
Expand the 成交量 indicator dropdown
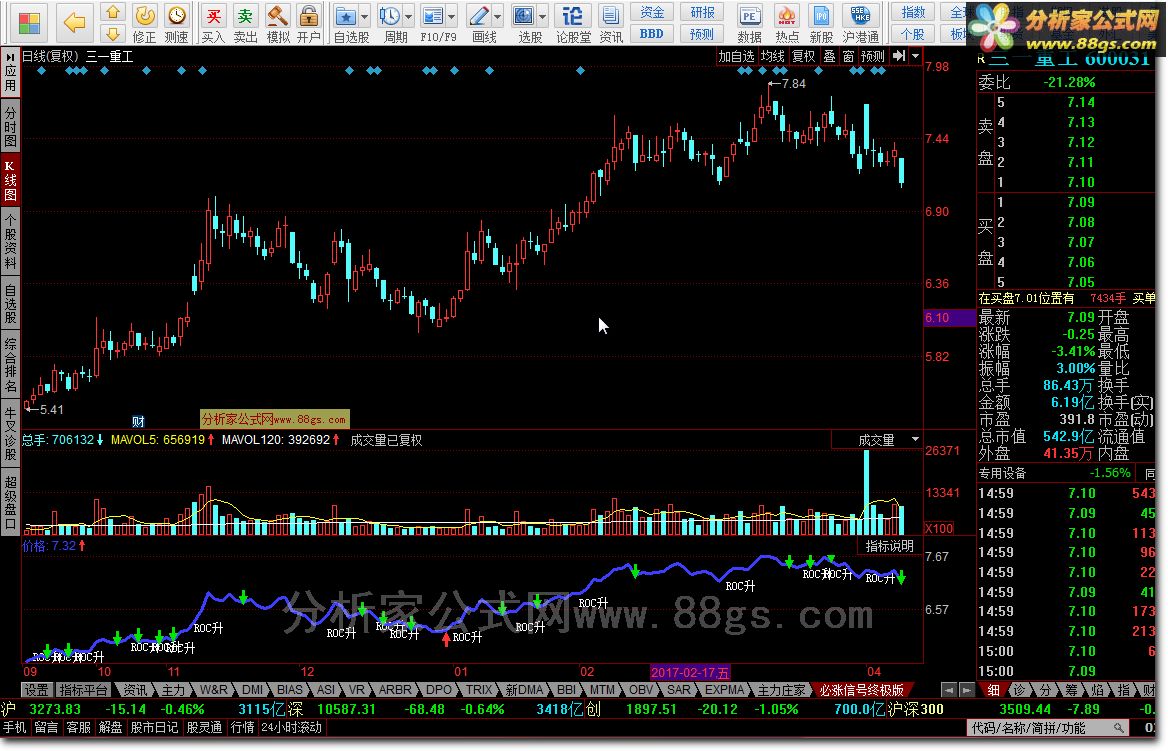[915, 440]
